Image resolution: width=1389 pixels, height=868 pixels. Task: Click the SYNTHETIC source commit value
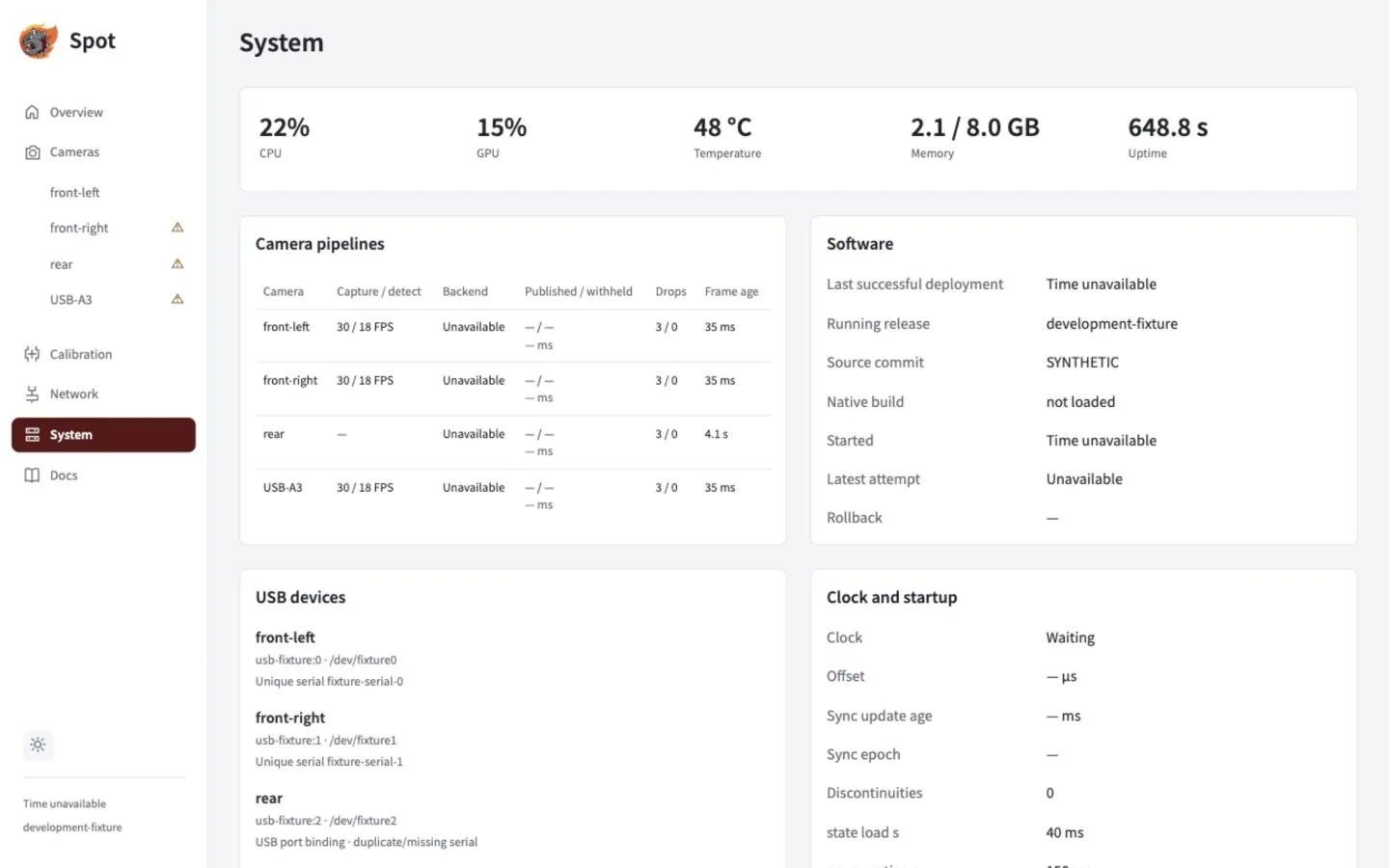click(x=1082, y=363)
